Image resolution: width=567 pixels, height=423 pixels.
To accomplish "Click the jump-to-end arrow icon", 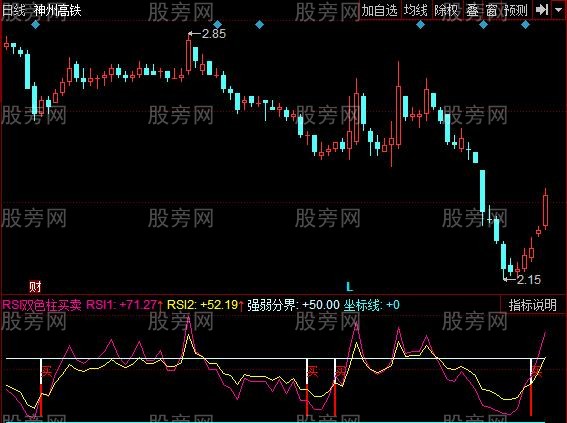I will [x=541, y=10].
